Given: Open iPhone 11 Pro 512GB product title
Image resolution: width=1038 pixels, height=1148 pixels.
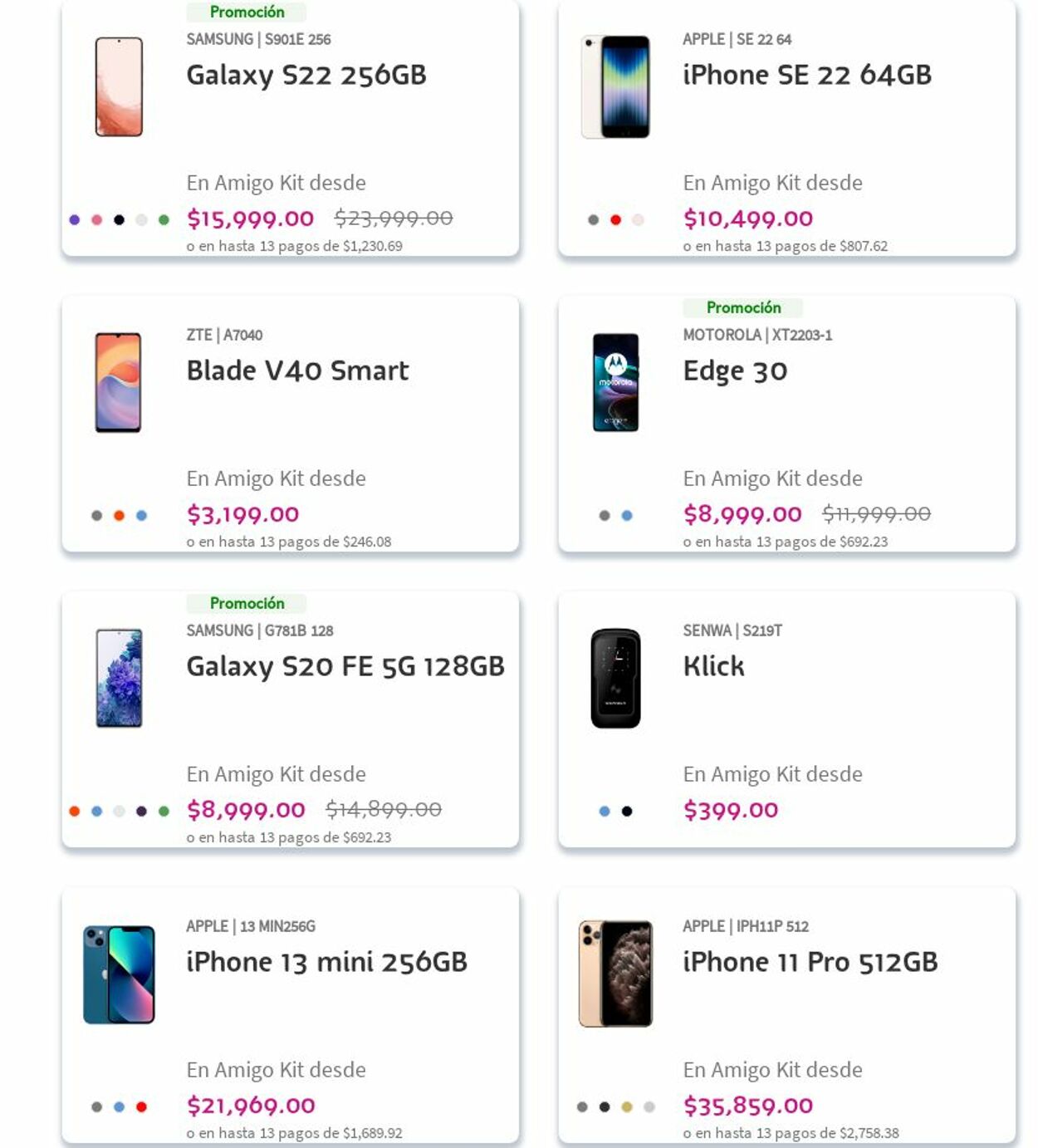Looking at the screenshot, I should (x=810, y=962).
